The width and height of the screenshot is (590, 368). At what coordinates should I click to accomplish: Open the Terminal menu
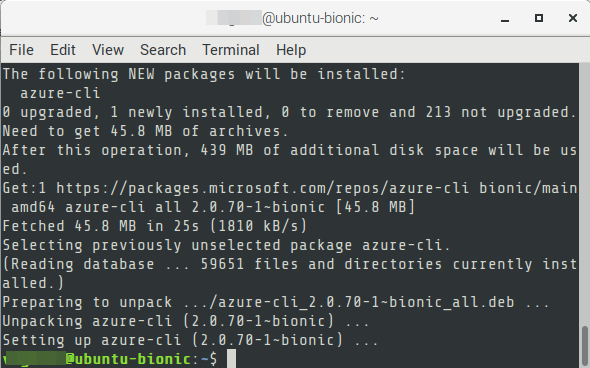(x=231, y=50)
